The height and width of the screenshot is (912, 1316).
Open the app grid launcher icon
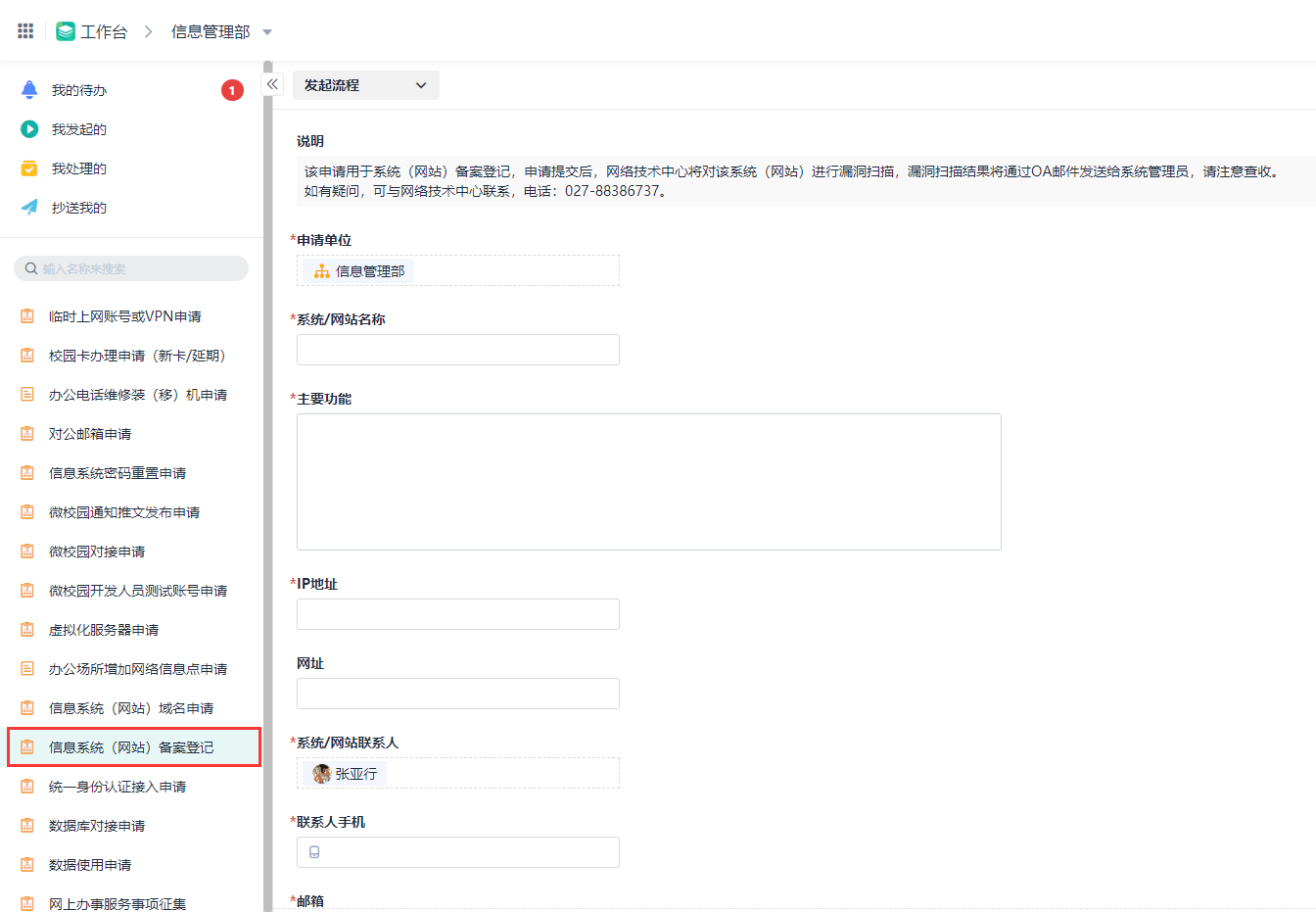coord(25,31)
